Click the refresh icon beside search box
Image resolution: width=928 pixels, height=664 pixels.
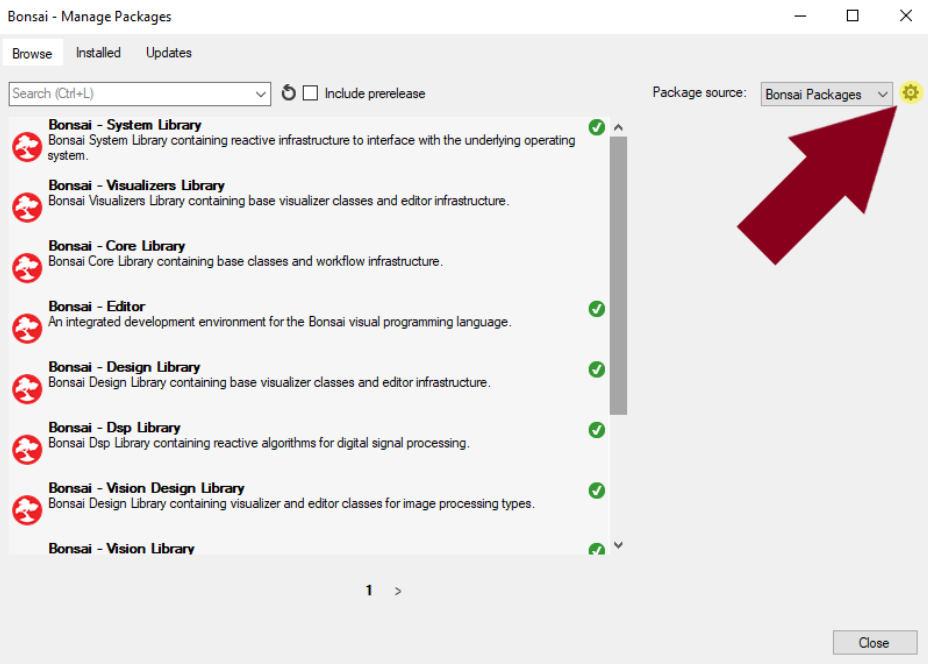point(288,93)
